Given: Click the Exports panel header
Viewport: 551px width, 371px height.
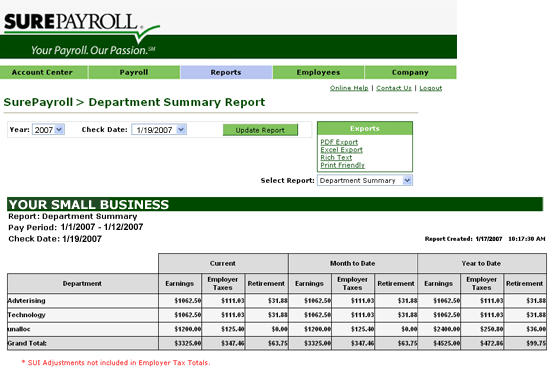Looking at the screenshot, I should pos(365,129).
